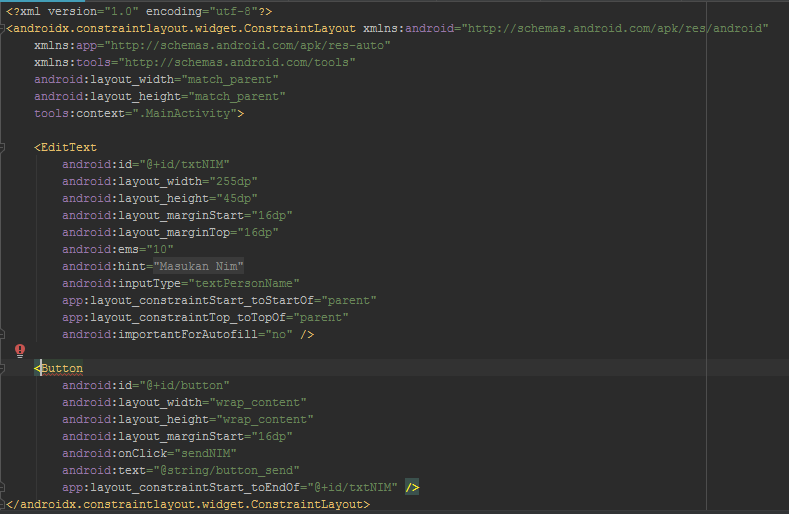This screenshot has width=789, height=514.
Task: Collapse the root ConstraintLayout fold marker
Action: pos(2,29)
